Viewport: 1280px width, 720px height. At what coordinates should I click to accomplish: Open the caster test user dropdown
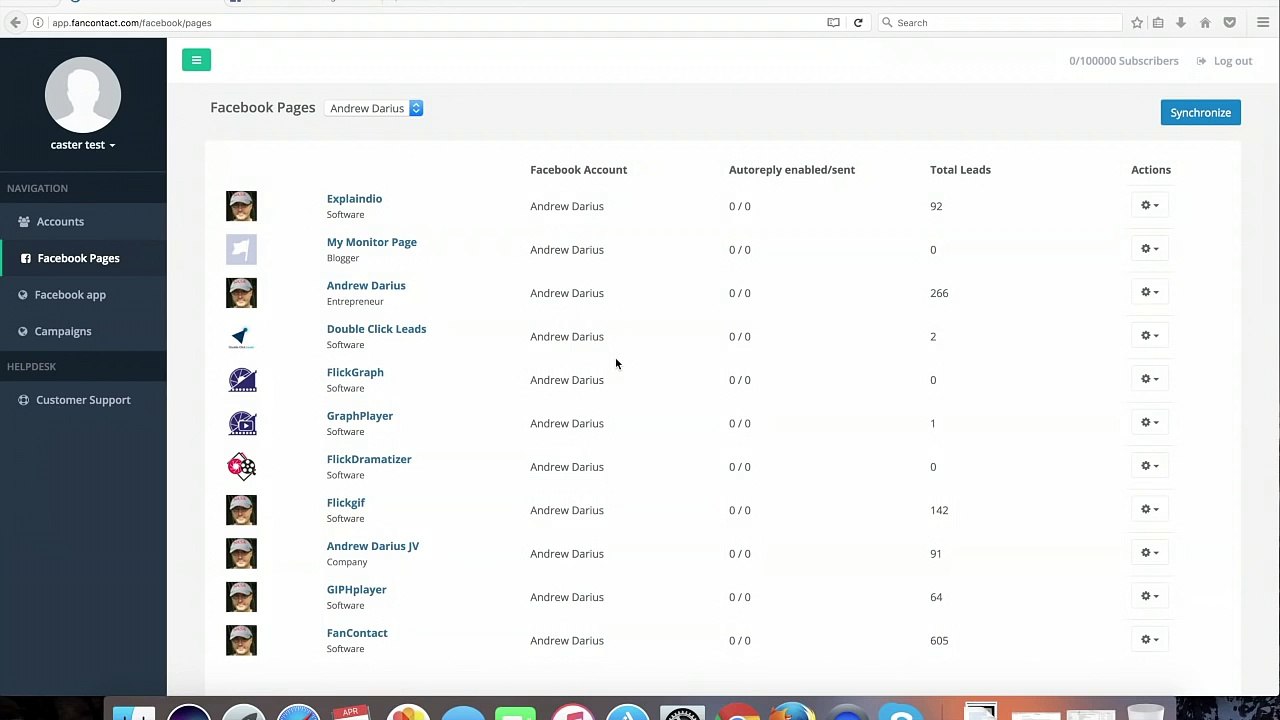click(83, 145)
